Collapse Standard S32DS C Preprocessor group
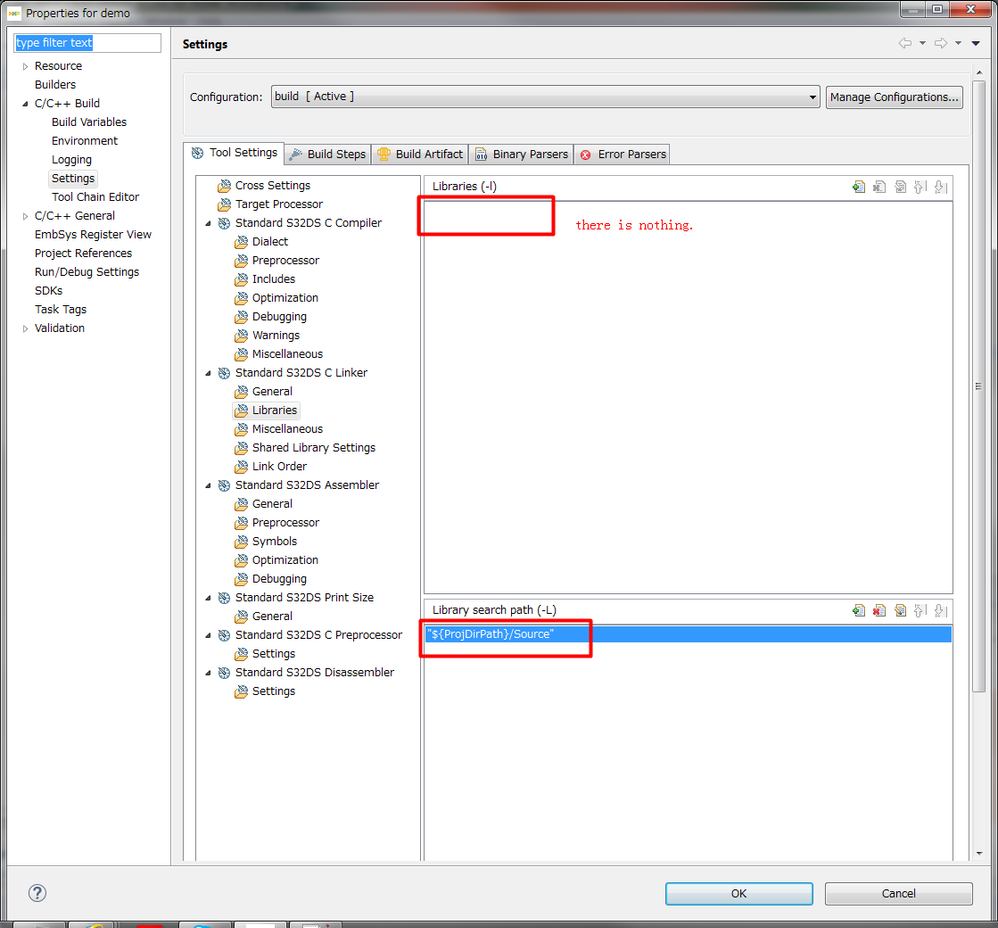The image size is (998, 928). coord(208,635)
